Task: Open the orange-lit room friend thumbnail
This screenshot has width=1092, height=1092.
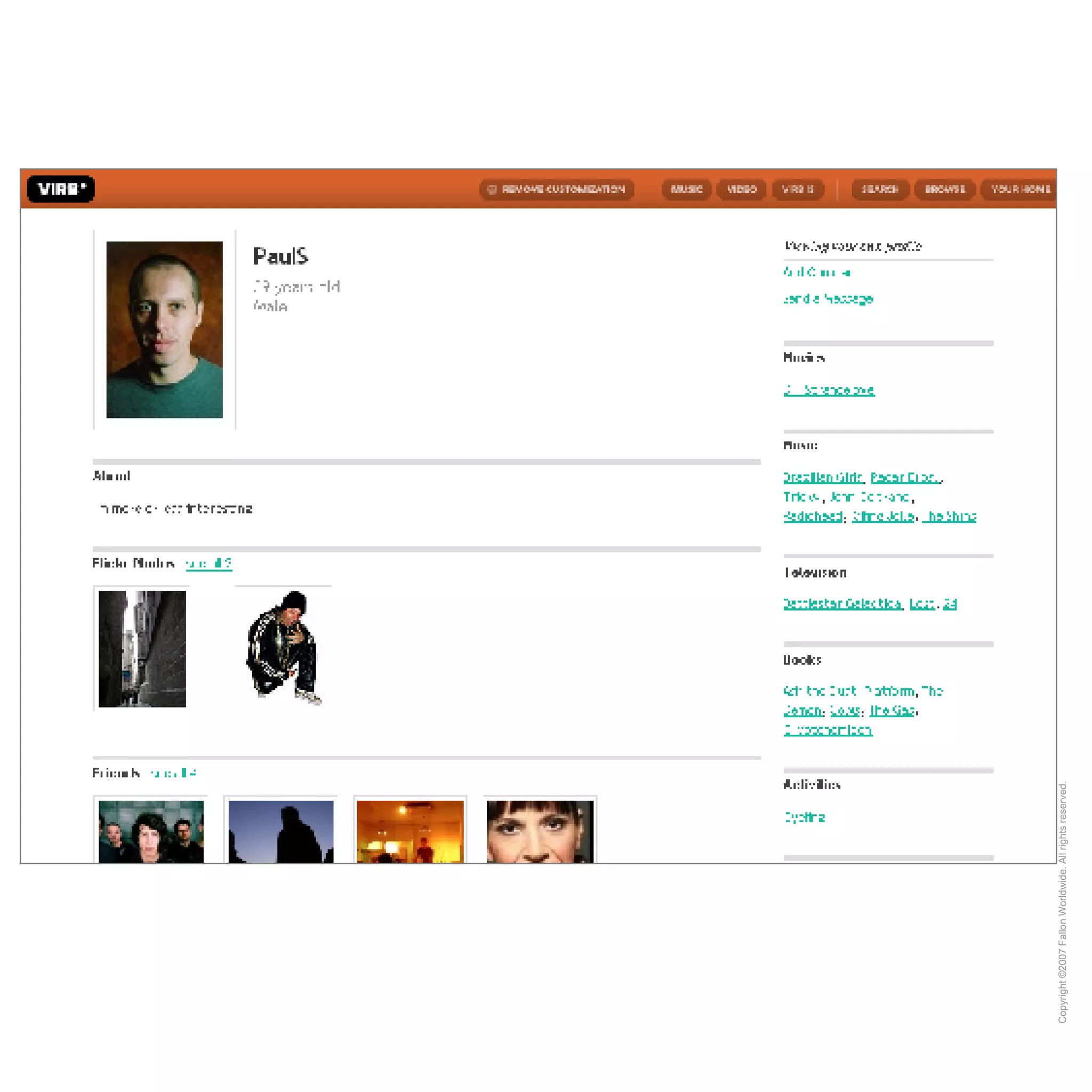Action: [411, 831]
